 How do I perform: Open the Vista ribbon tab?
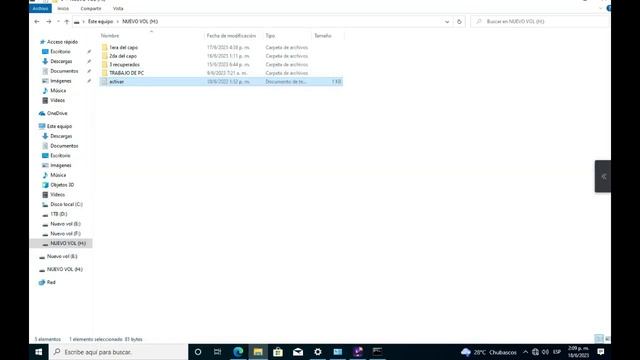[118, 9]
